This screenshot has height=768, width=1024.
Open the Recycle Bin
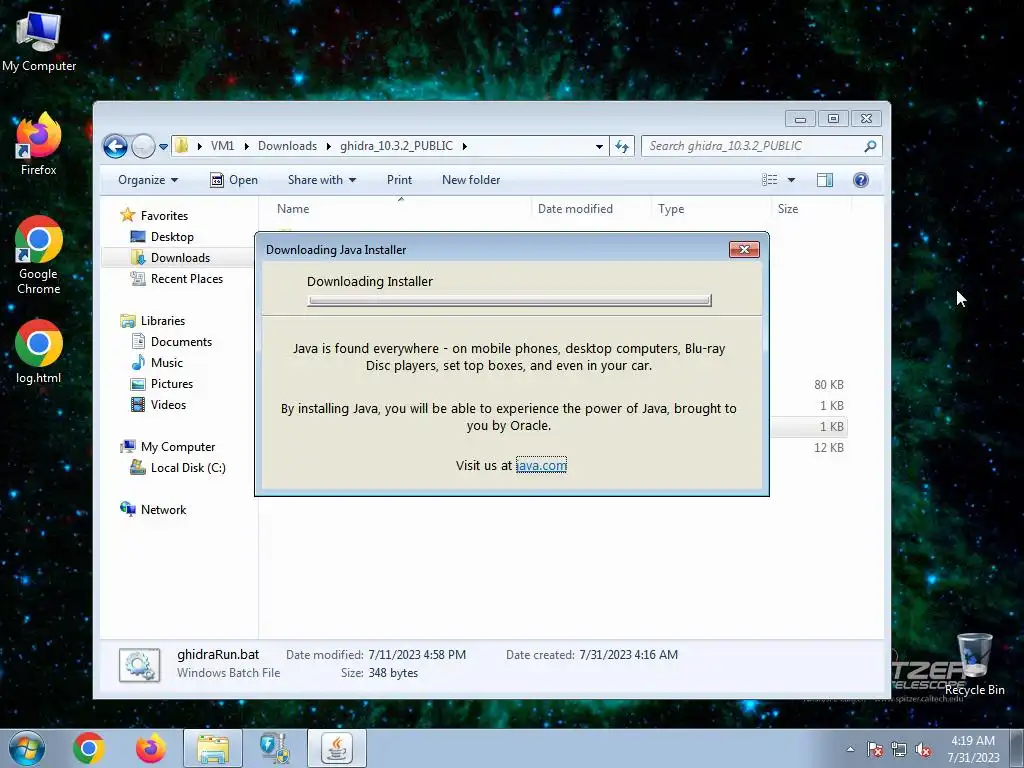(x=974, y=664)
